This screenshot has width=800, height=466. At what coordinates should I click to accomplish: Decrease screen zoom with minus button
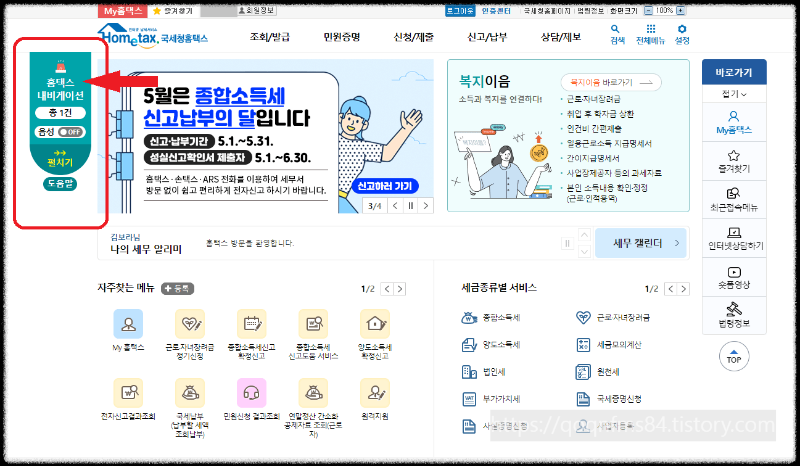648,10
